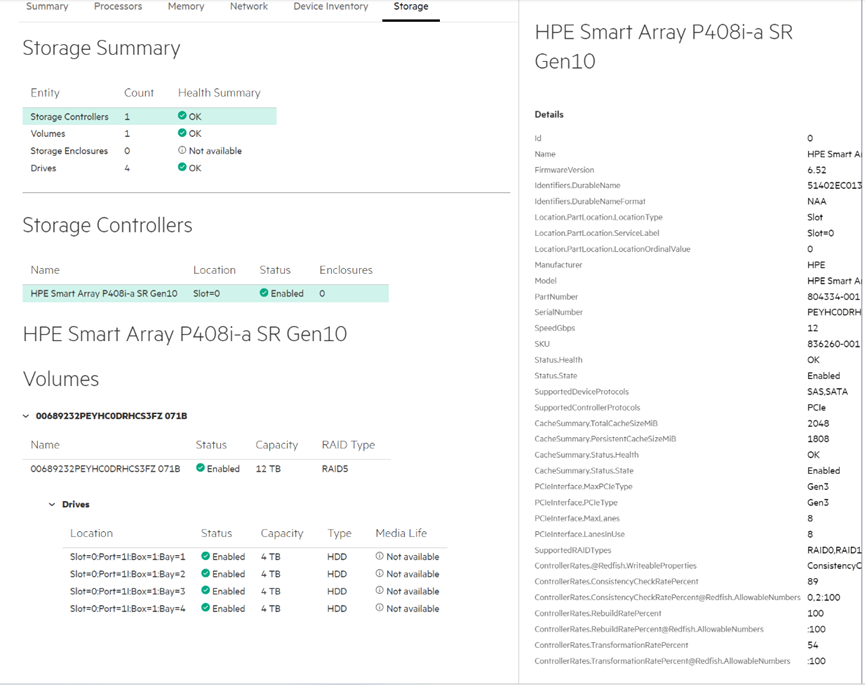Select the Storage Enclosures summary row
This screenshot has width=865, height=685.
(149, 151)
